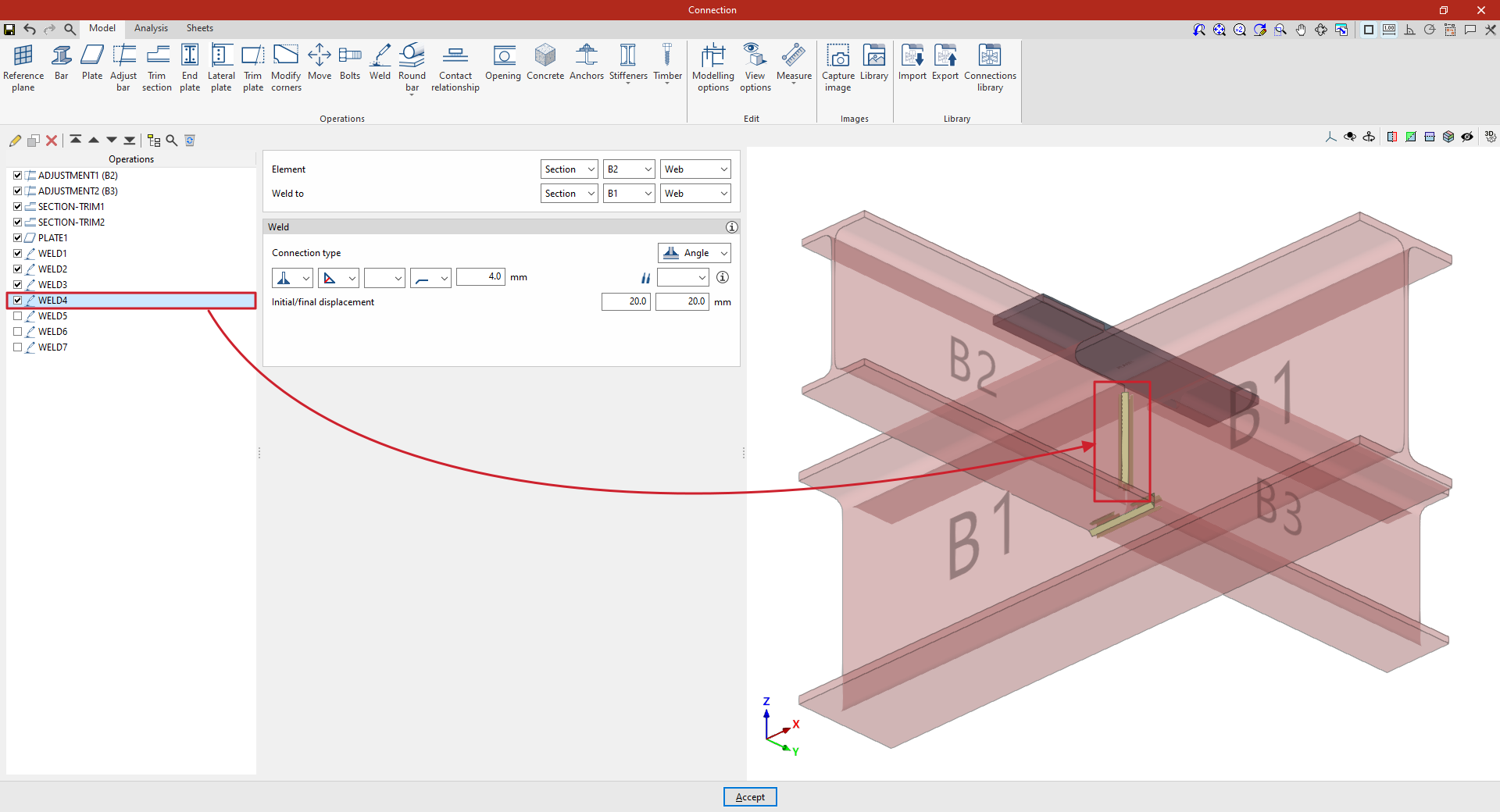Open the Weld to Web dropdown
This screenshot has width=1500, height=812.
(x=695, y=194)
